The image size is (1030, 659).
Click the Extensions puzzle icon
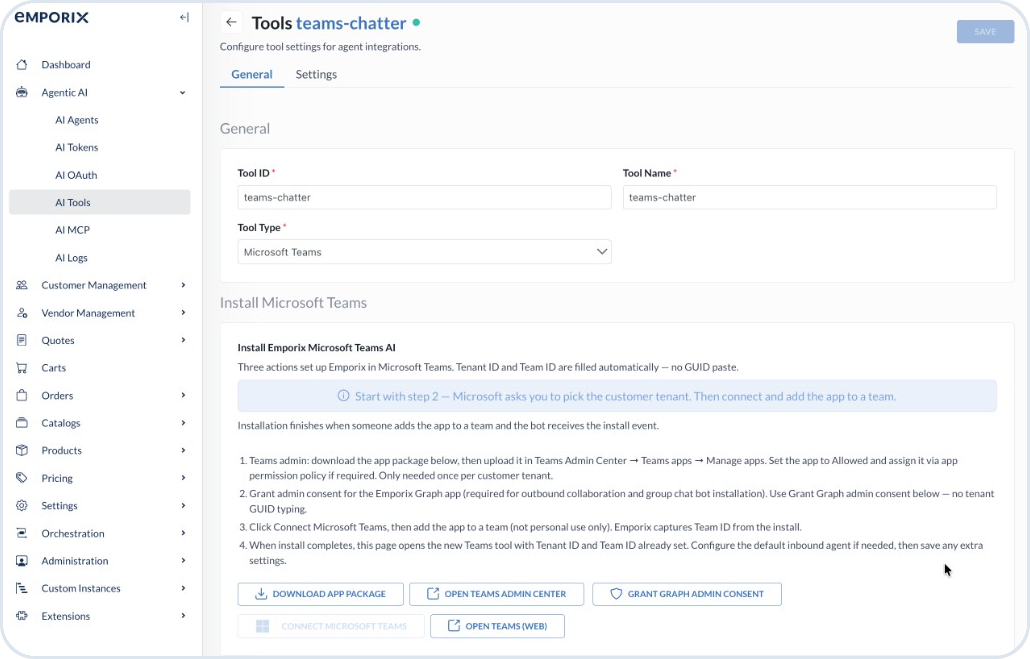tap(22, 616)
